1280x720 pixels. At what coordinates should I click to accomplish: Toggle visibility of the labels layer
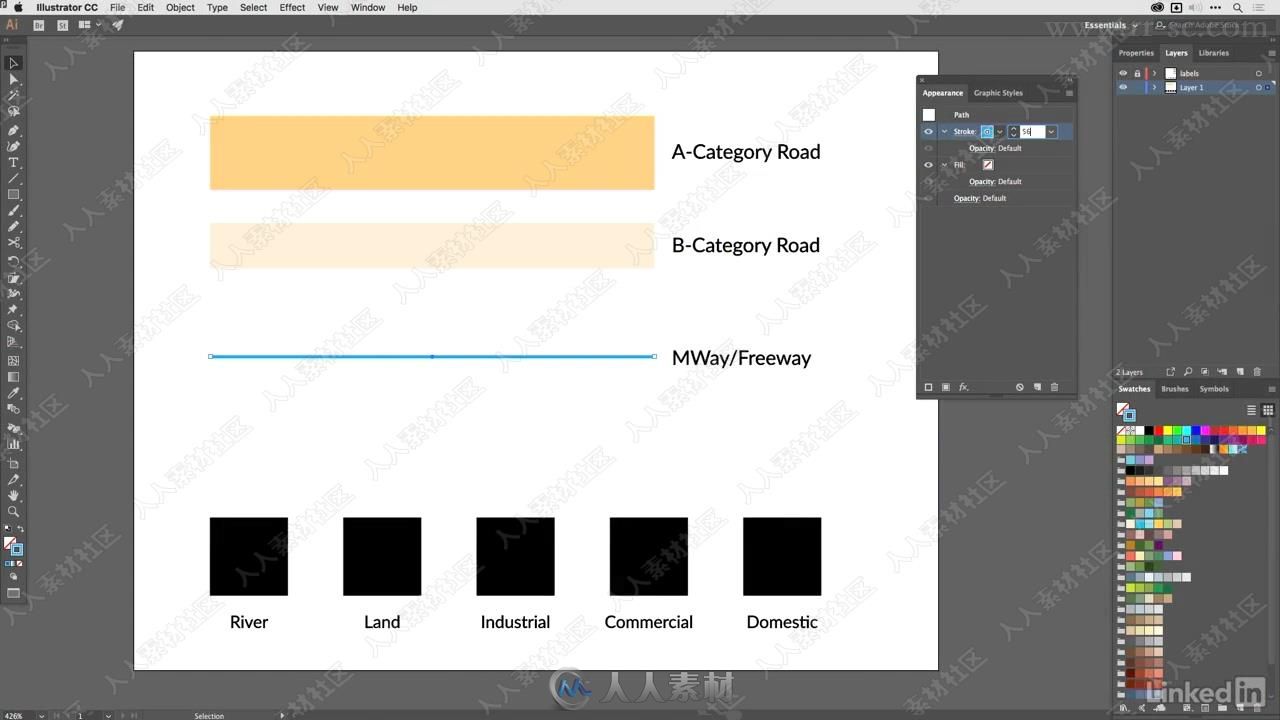1123,73
